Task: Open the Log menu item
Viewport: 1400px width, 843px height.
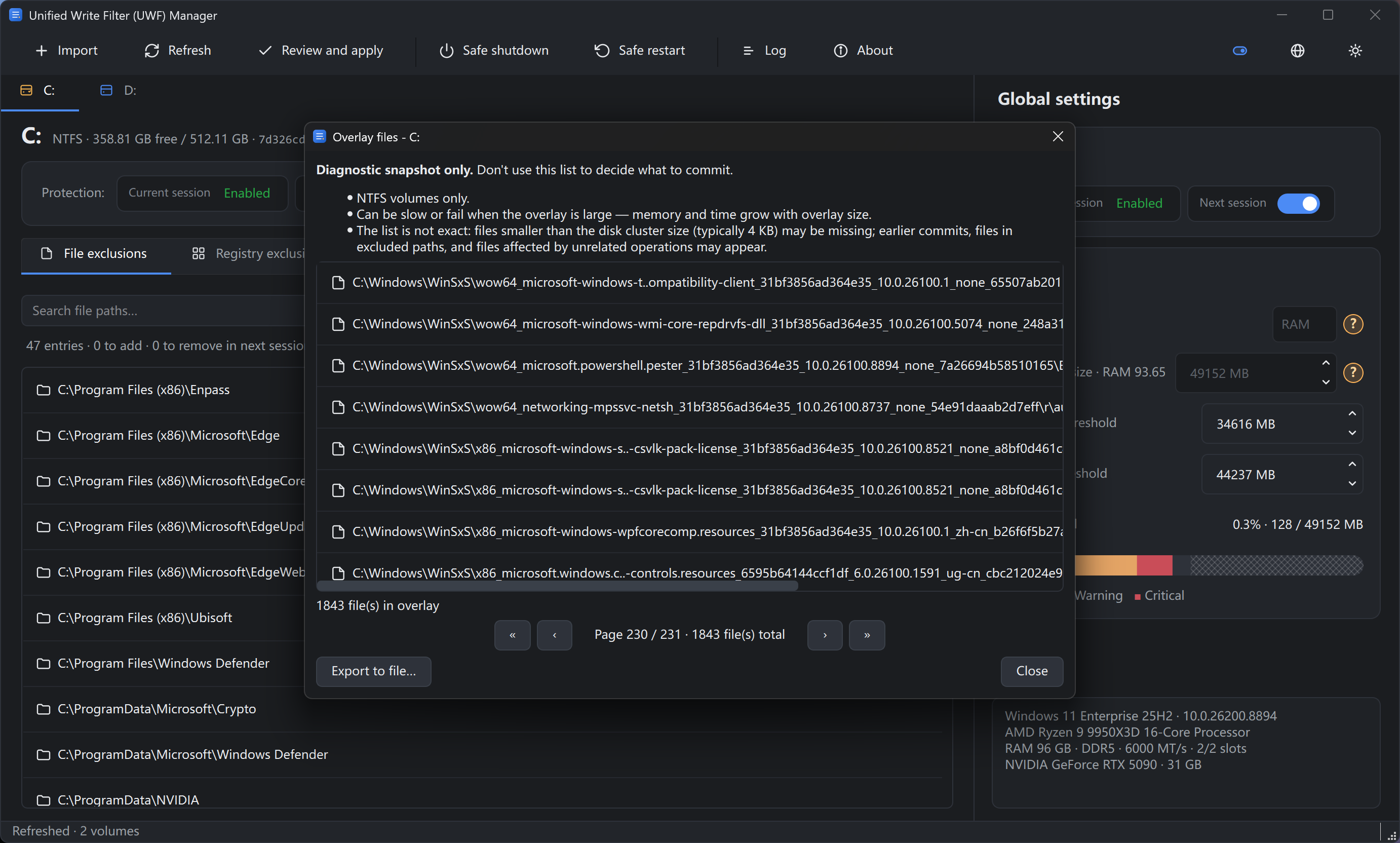Action: coord(764,51)
